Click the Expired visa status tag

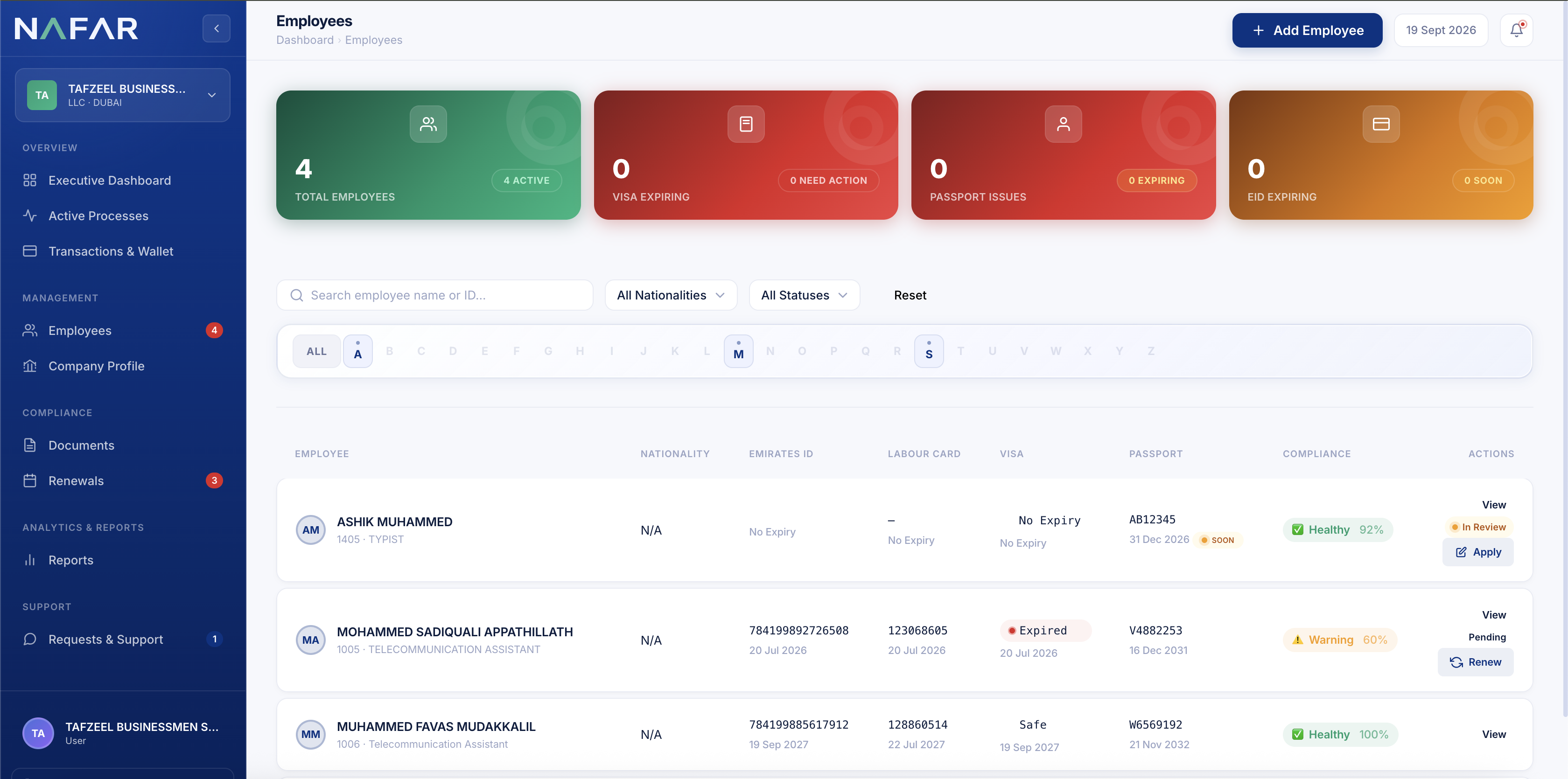click(1045, 631)
